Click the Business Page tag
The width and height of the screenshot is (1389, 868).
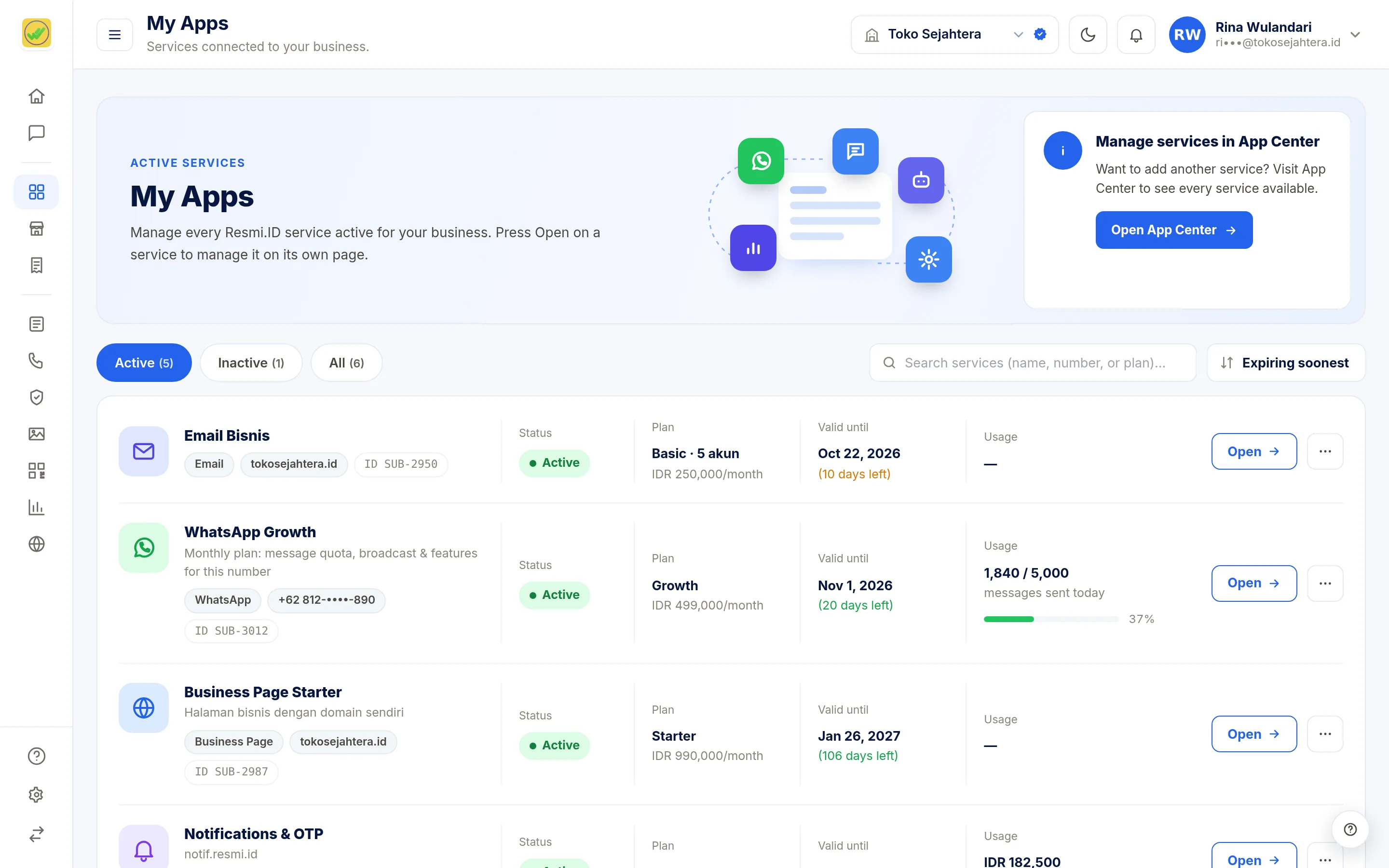click(233, 742)
